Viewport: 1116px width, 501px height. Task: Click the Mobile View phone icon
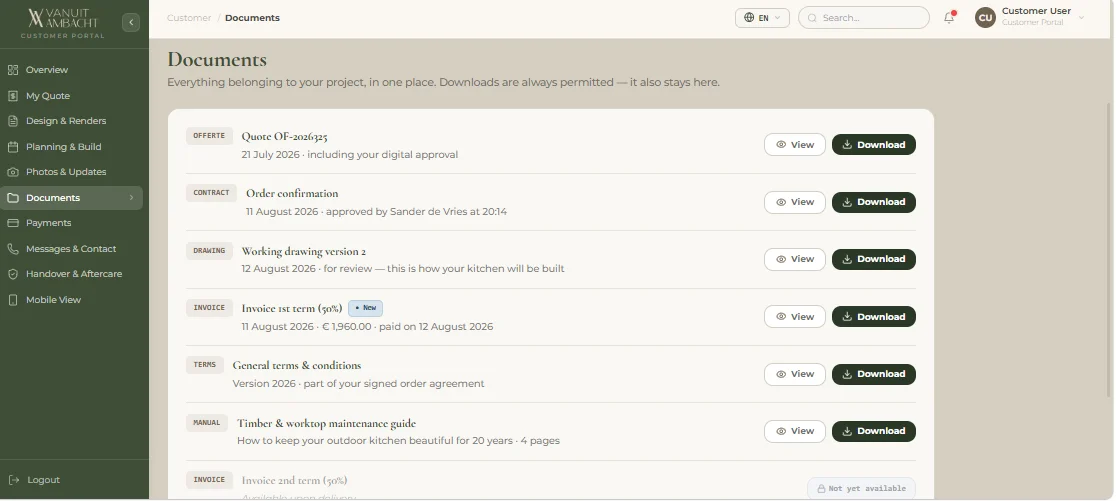tap(13, 300)
